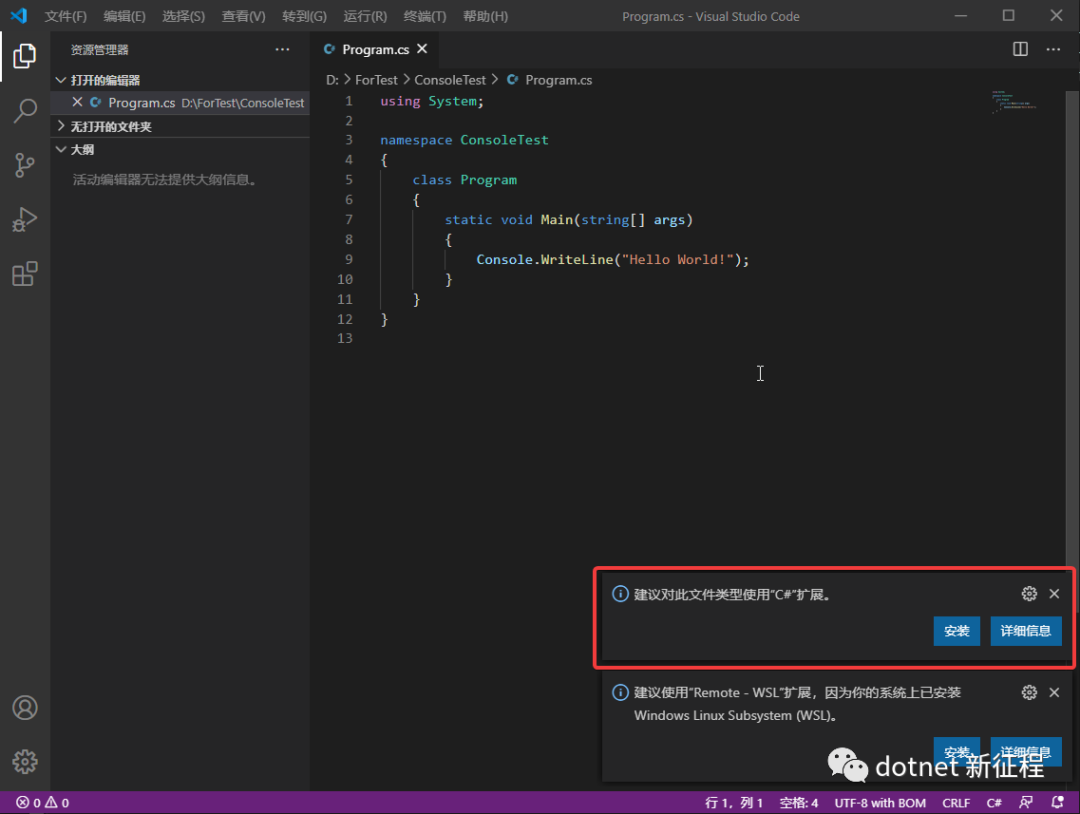Close the Program.cs editor tab
The image size is (1080, 814).
tap(422, 49)
